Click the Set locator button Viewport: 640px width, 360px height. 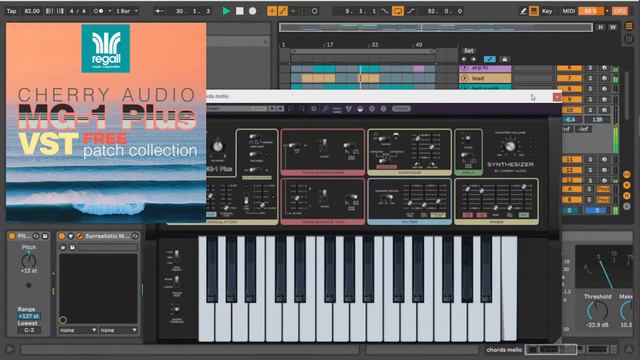(469, 51)
